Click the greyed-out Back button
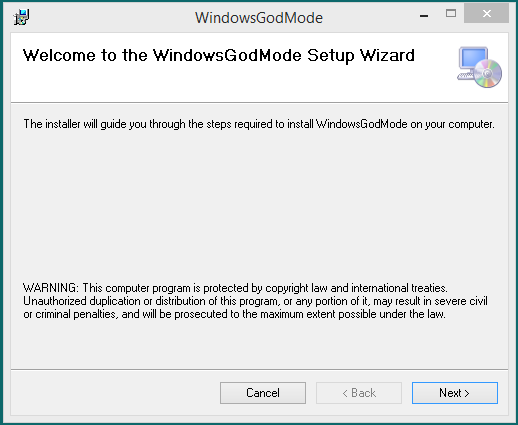Image resolution: width=518 pixels, height=425 pixels. 359,393
